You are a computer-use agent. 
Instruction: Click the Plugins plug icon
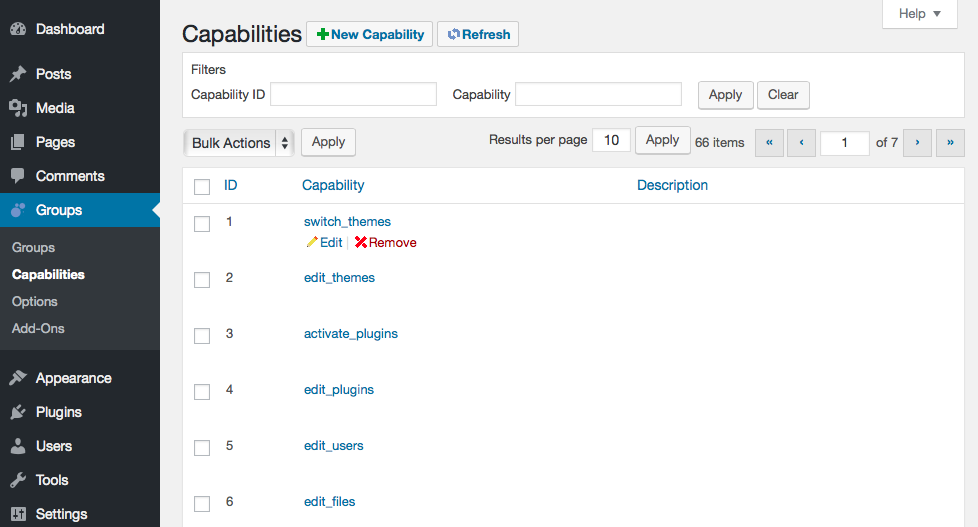(x=18, y=412)
